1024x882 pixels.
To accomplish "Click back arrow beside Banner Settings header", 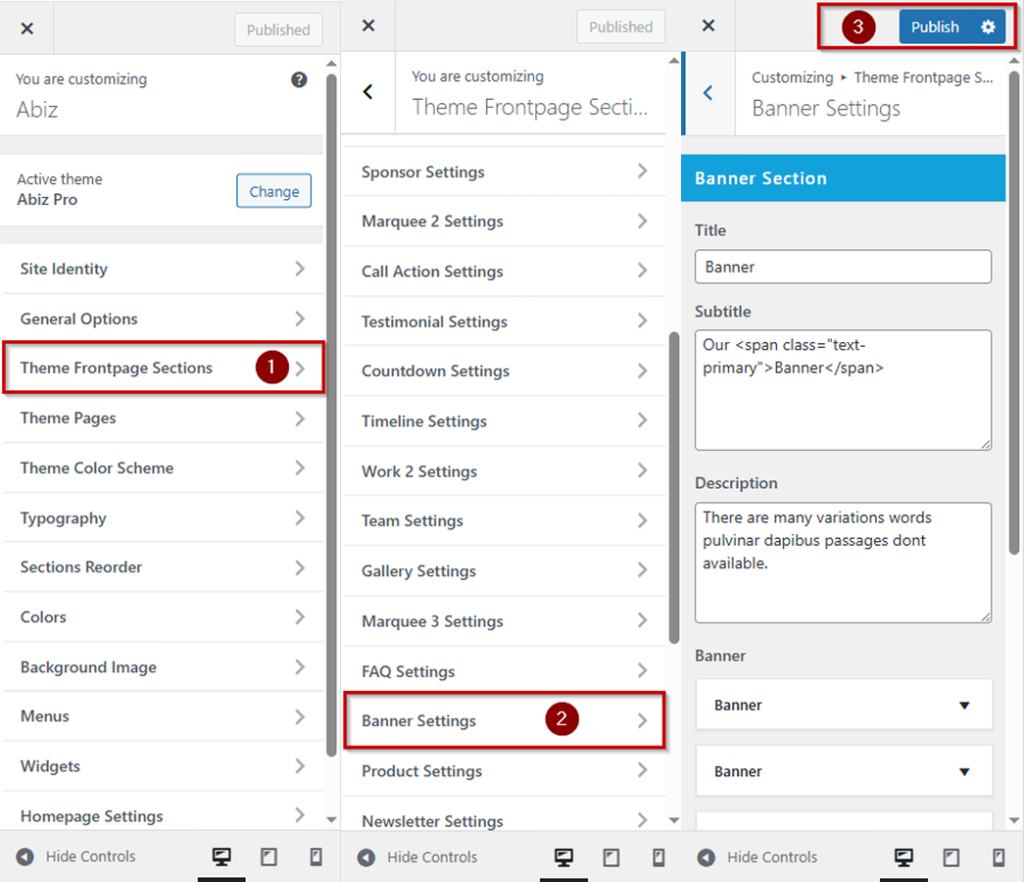I will [x=708, y=93].
